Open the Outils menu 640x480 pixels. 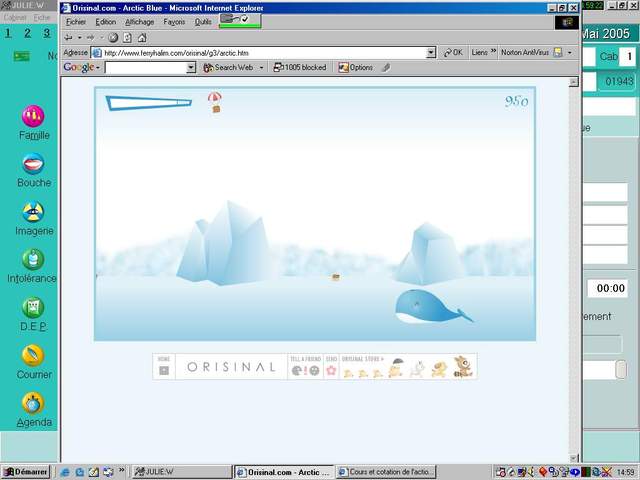[203, 22]
